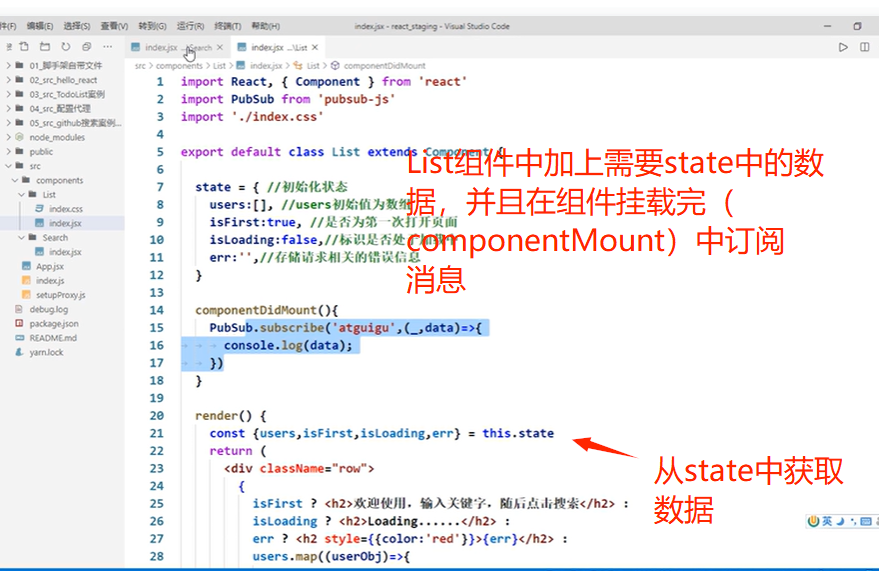The image size is (879, 571).
Task: Click this.state on line 21
Action: [x=518, y=433]
